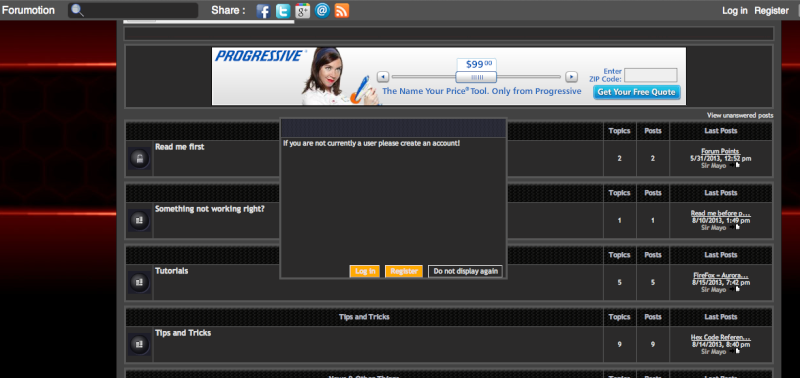Click the $99 price slider handle

[x=476, y=77]
